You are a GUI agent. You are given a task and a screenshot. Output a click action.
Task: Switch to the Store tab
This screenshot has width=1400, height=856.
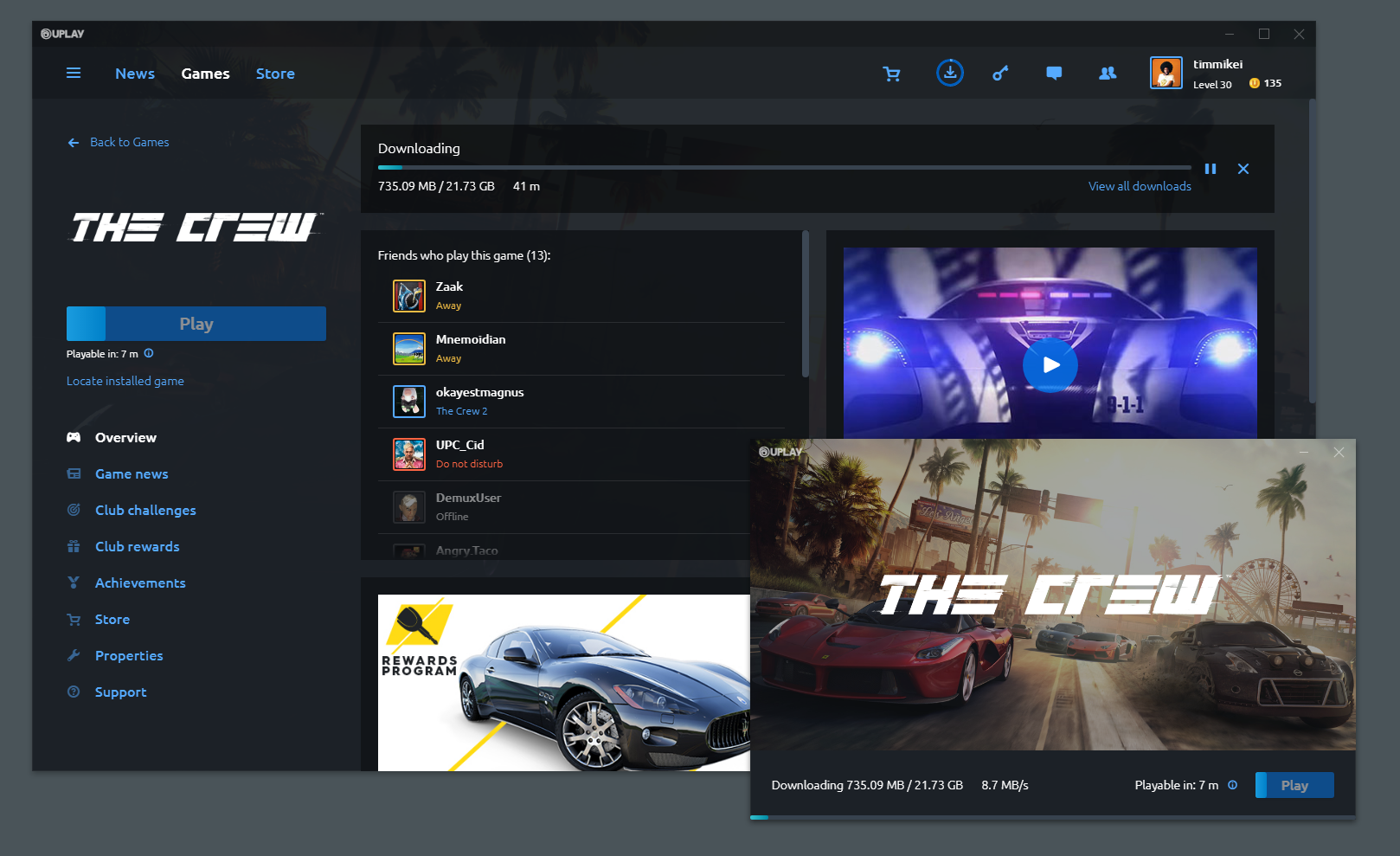point(275,74)
